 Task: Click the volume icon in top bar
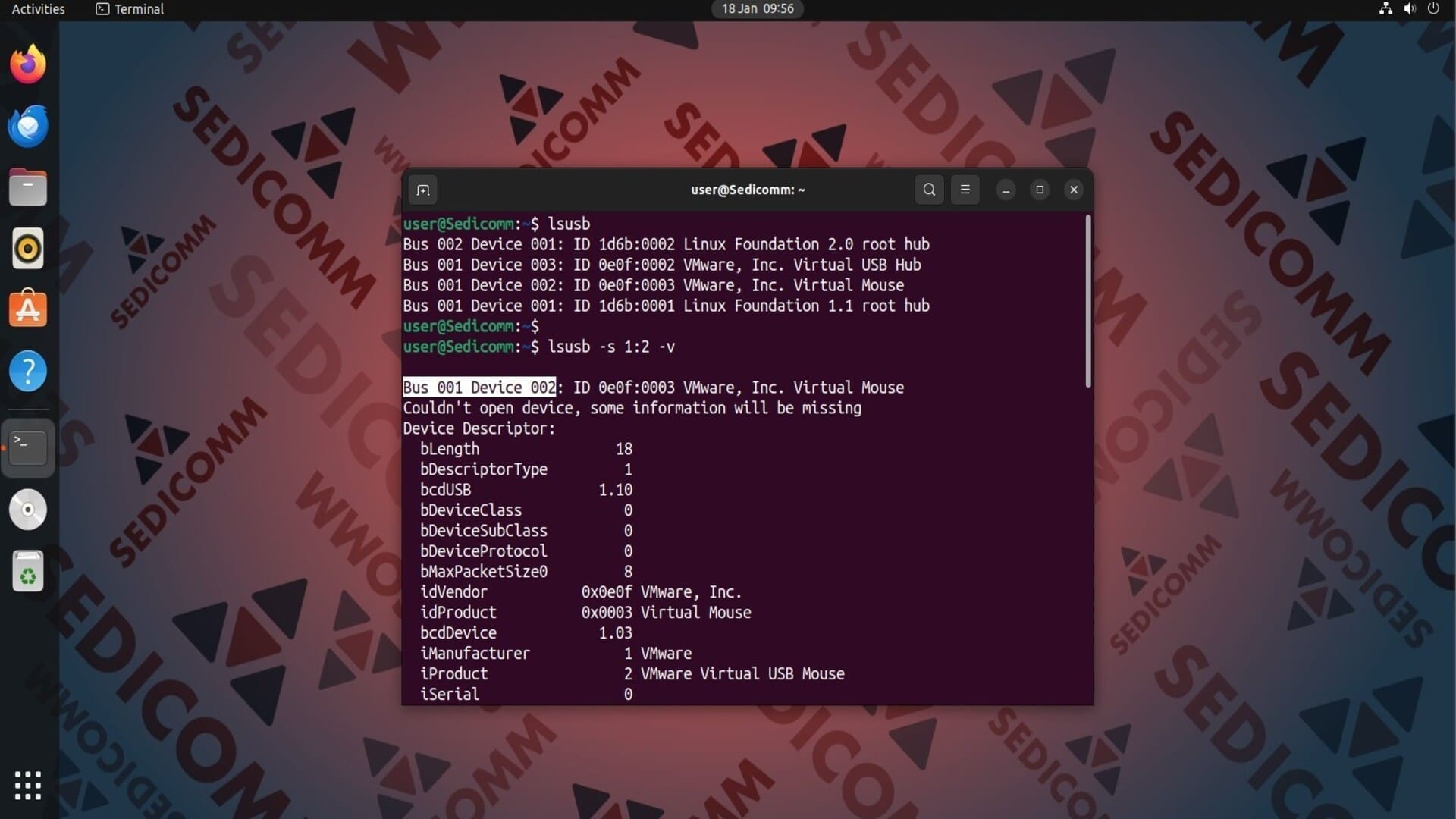[1409, 9]
